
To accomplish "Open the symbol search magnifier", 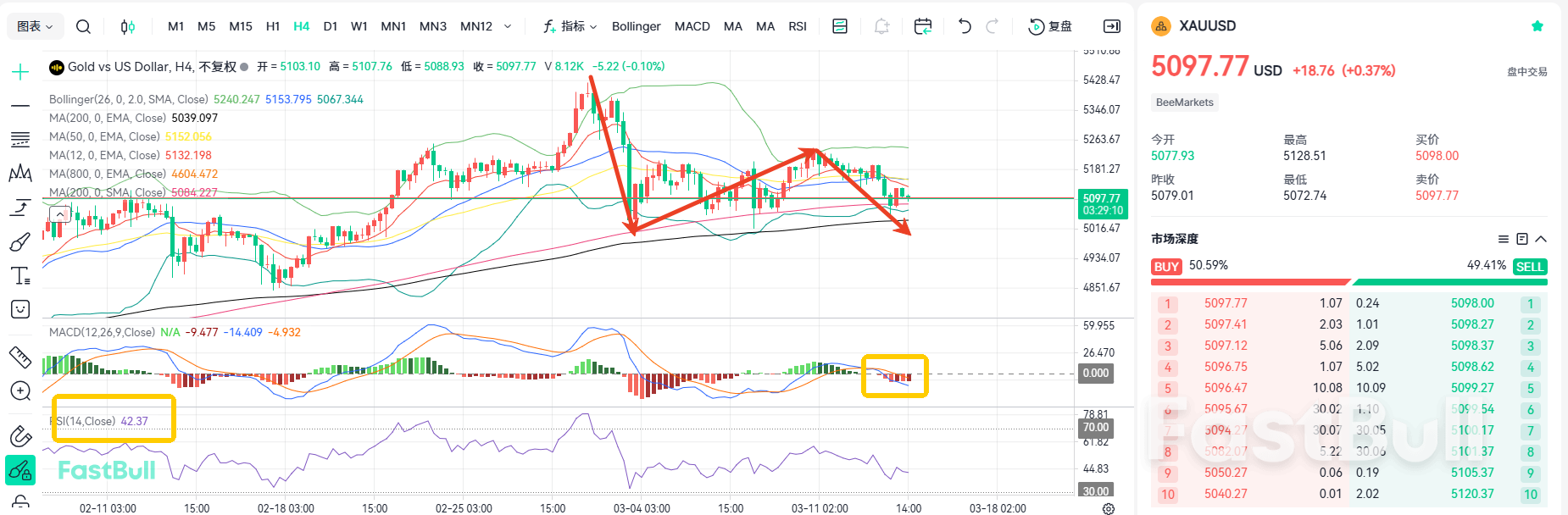I will [83, 26].
